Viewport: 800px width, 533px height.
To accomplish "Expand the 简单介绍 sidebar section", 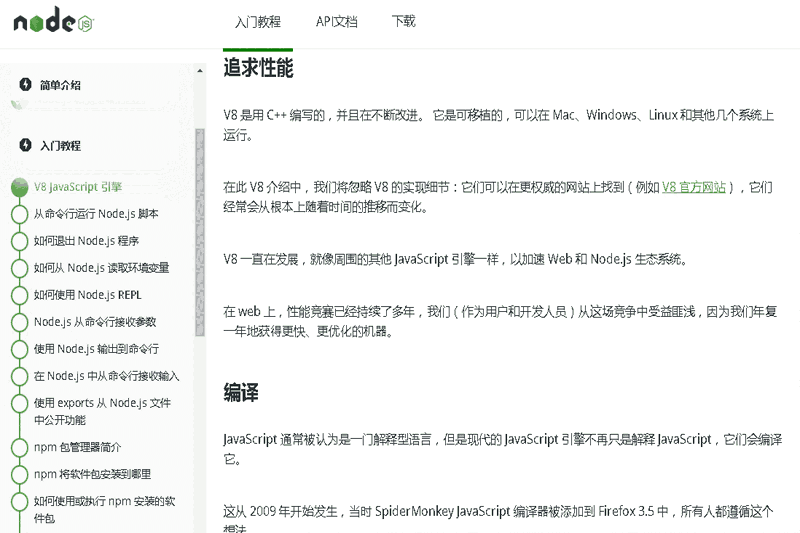I will point(60,85).
